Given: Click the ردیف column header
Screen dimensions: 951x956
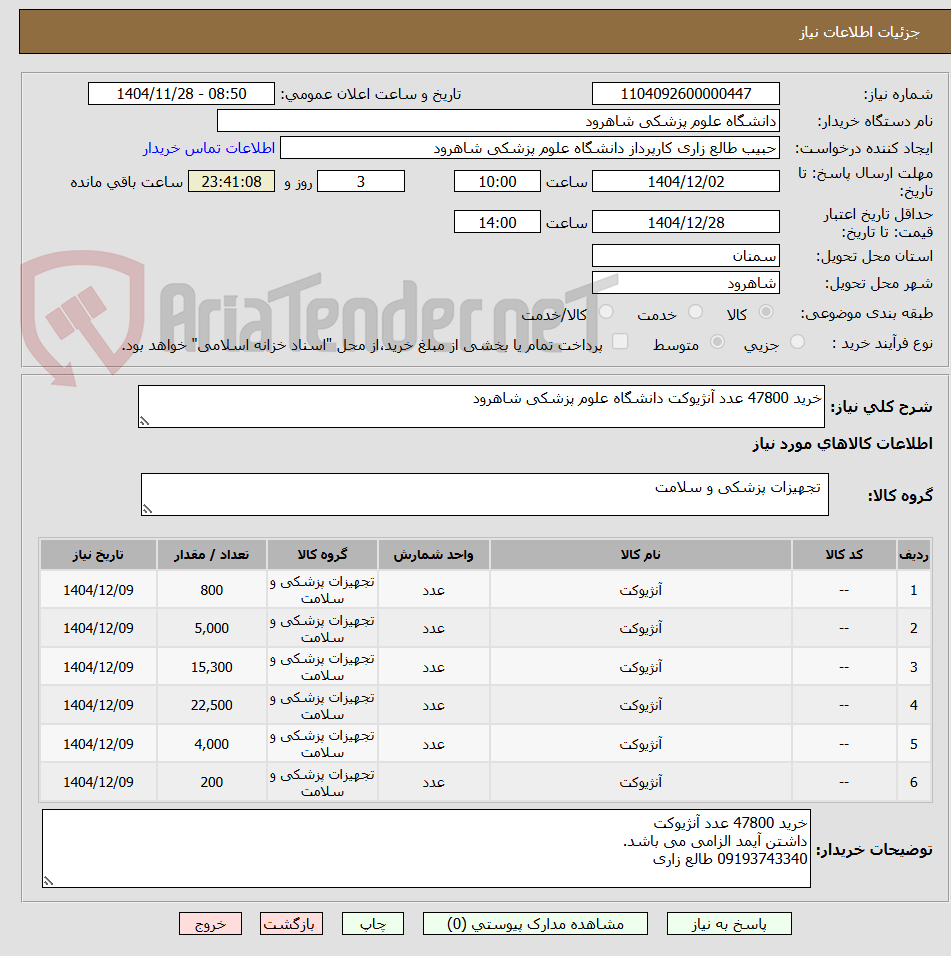Looking at the screenshot, I should click(x=913, y=555).
